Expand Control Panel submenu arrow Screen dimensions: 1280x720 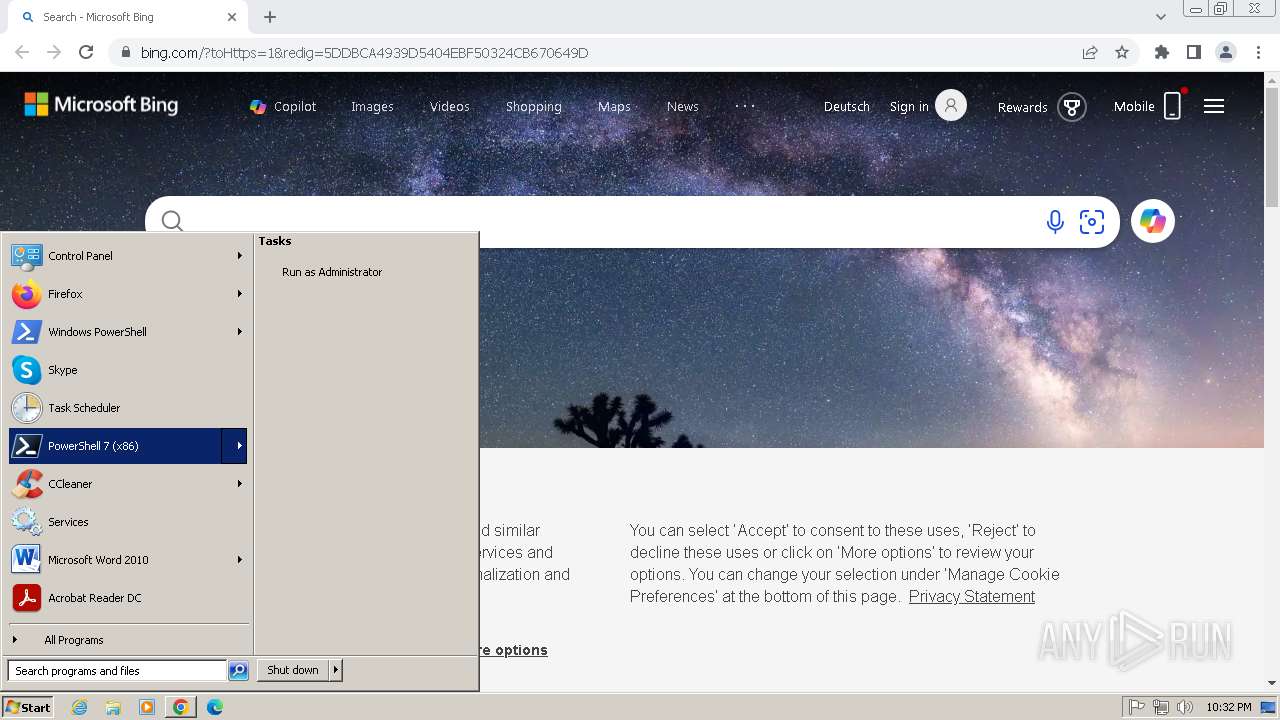[239, 256]
